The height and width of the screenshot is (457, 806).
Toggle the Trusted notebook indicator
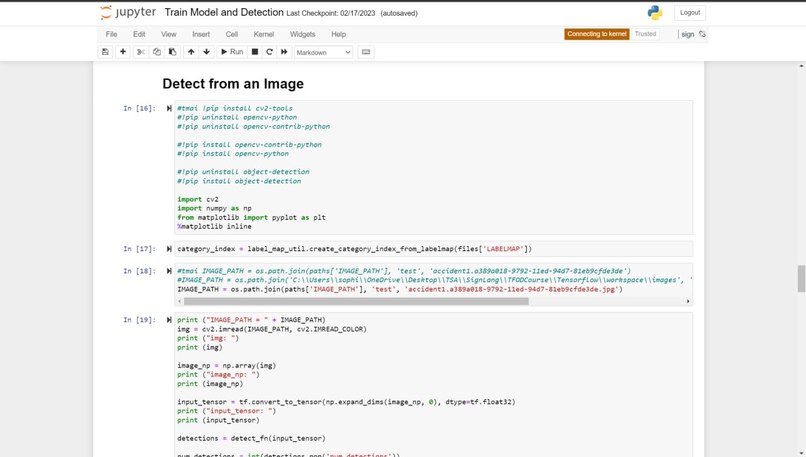(x=645, y=34)
